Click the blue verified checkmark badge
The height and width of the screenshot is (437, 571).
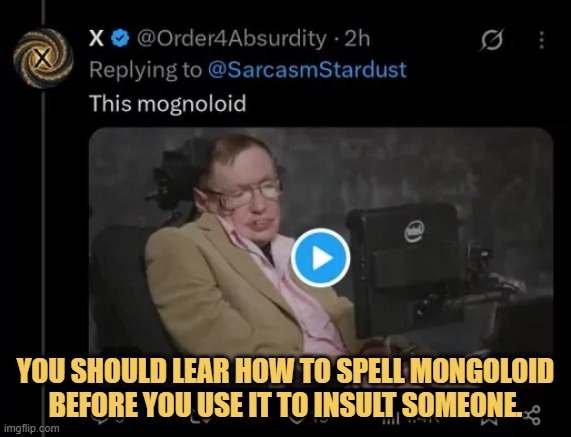120,38
